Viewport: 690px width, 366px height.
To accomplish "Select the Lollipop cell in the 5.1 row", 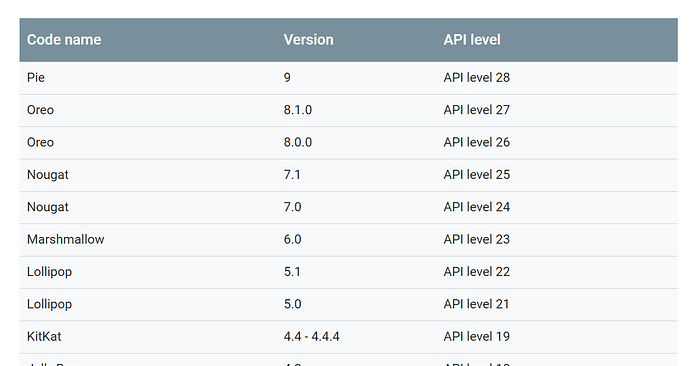I will 49,272.
